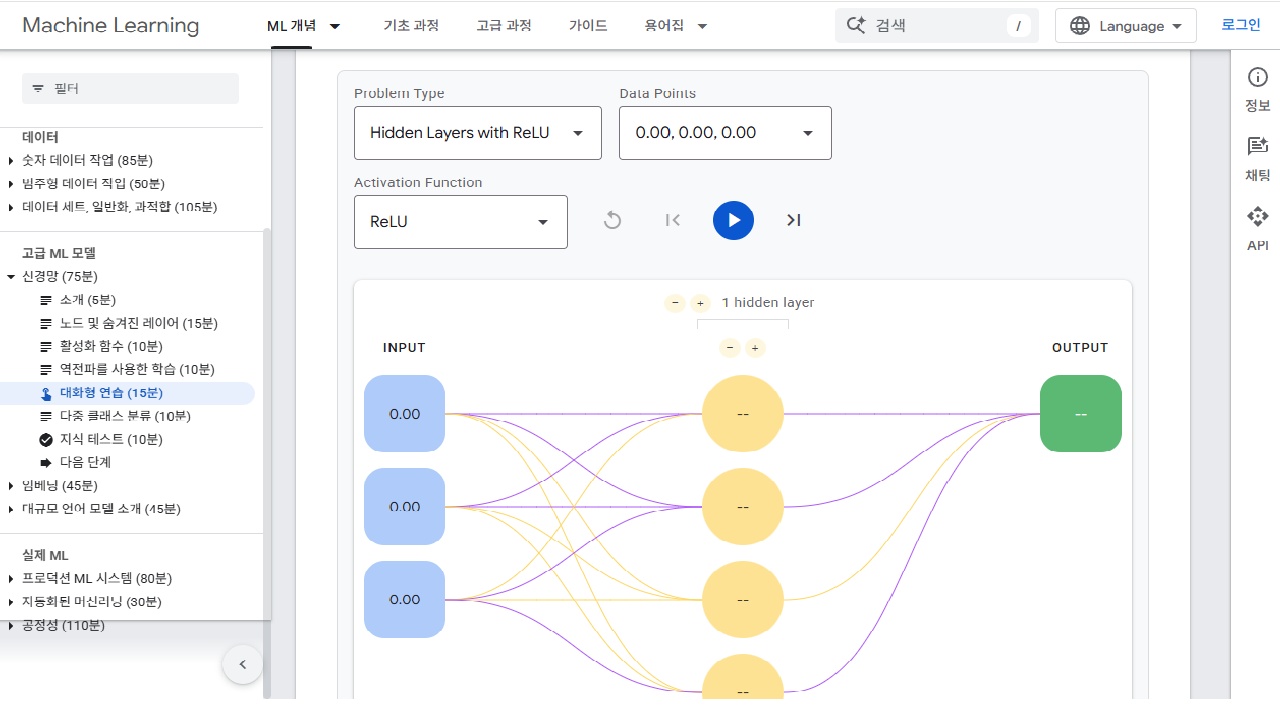Open 노드 및 숨겨진 레이어 (15분) lesson
This screenshot has height=720, width=1280.
[x=138, y=323]
